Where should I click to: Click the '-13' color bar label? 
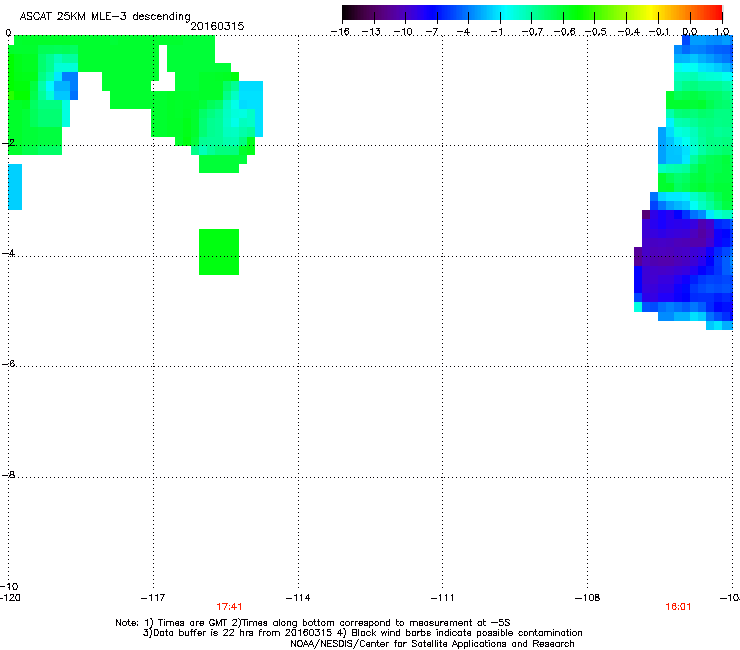coord(371,32)
